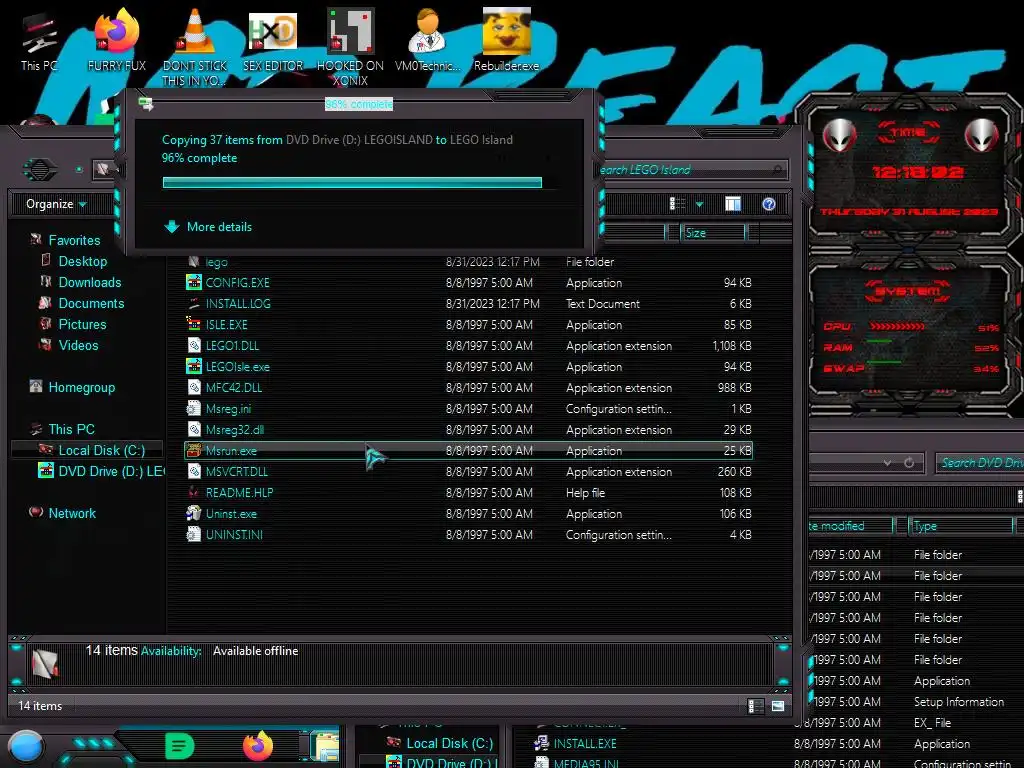
Task: Open the HOOKED ON XONIX desktop icon
Action: (350, 47)
